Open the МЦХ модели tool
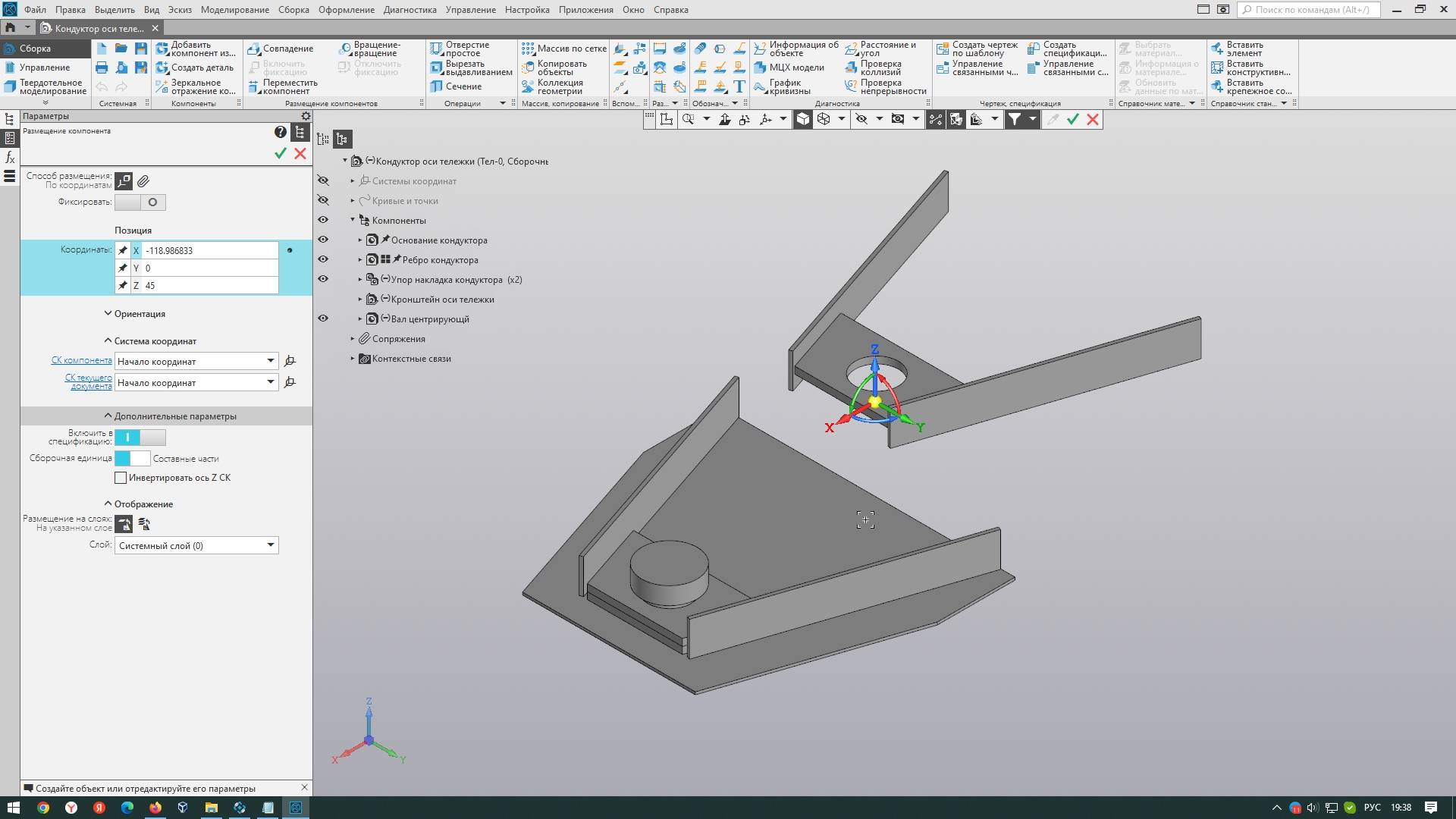The height and width of the screenshot is (819, 1456). [x=761, y=67]
